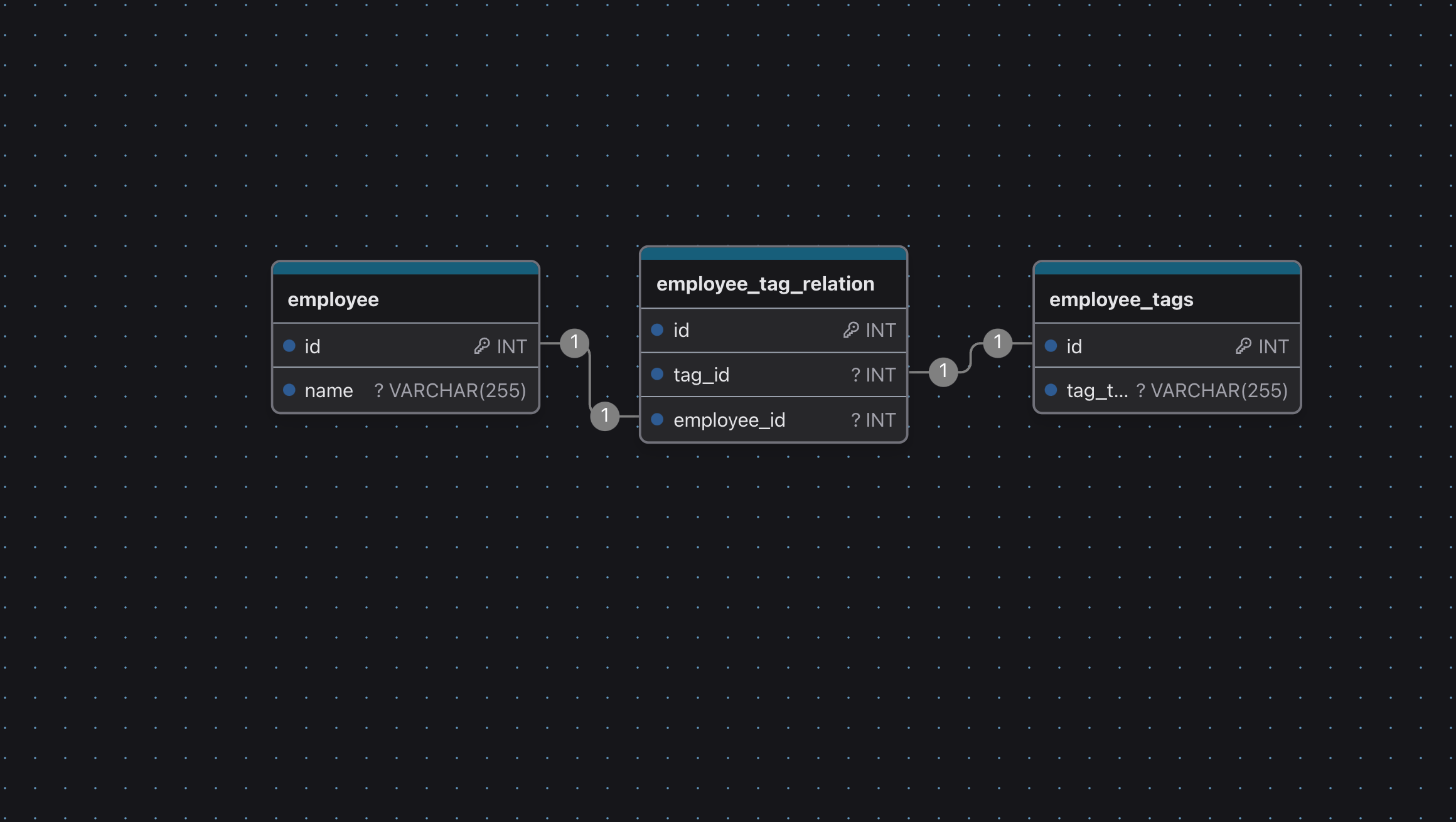1456x822 pixels.
Task: Click the 1 badge next to employee id field
Action: 574,343
